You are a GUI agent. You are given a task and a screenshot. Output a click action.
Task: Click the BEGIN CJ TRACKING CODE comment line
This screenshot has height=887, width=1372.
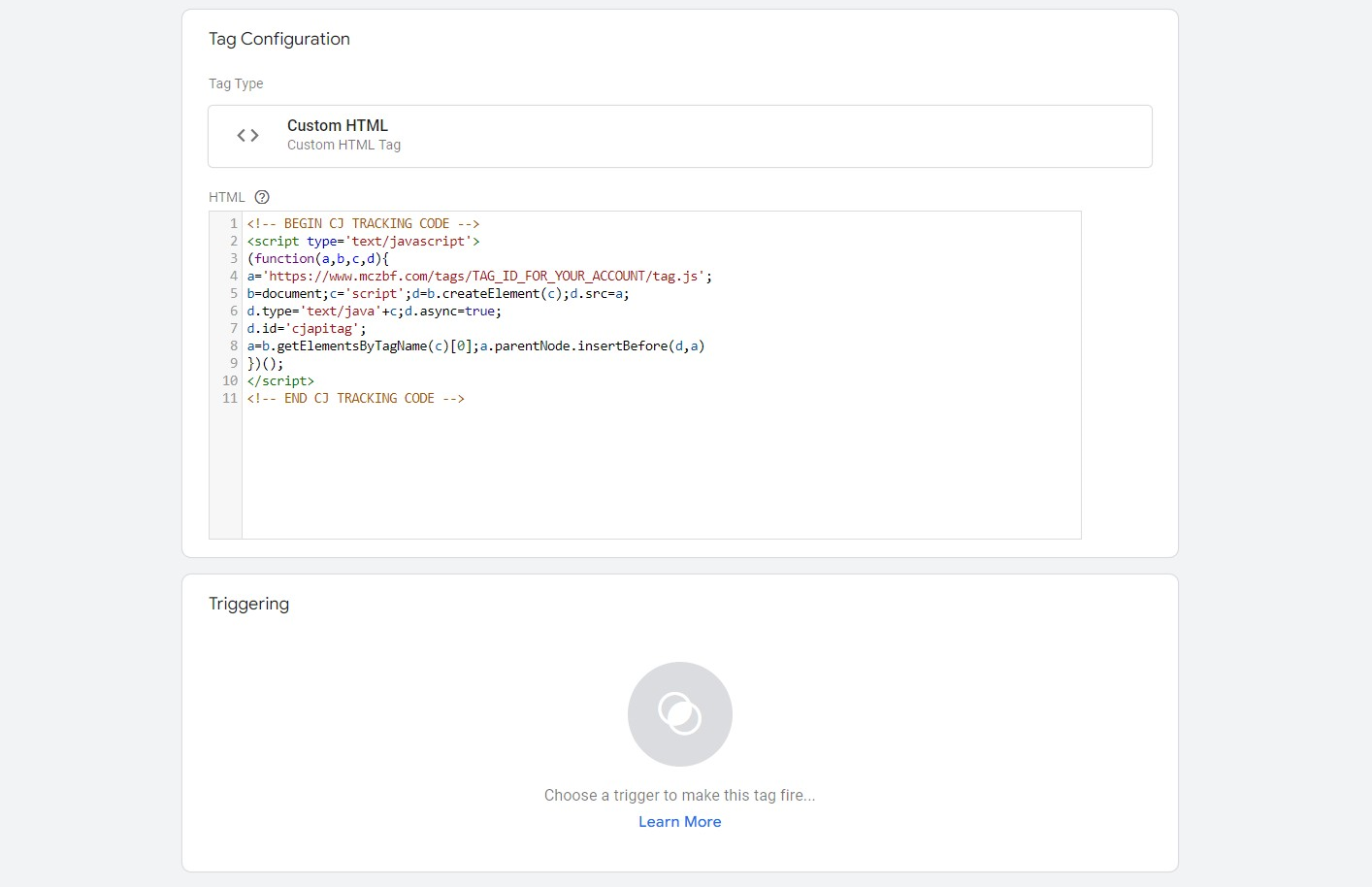point(364,224)
